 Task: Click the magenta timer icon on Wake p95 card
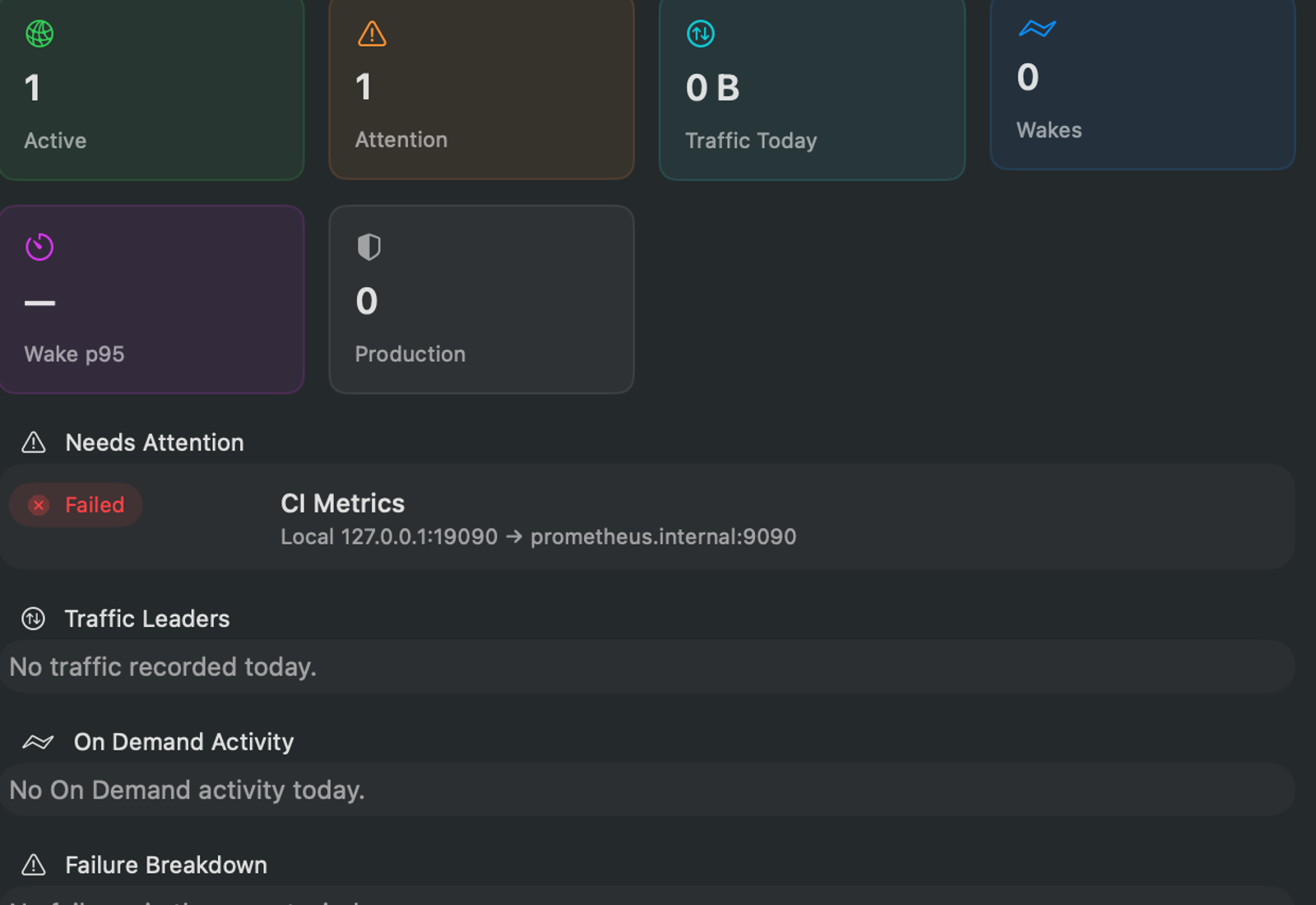pyautogui.click(x=39, y=247)
